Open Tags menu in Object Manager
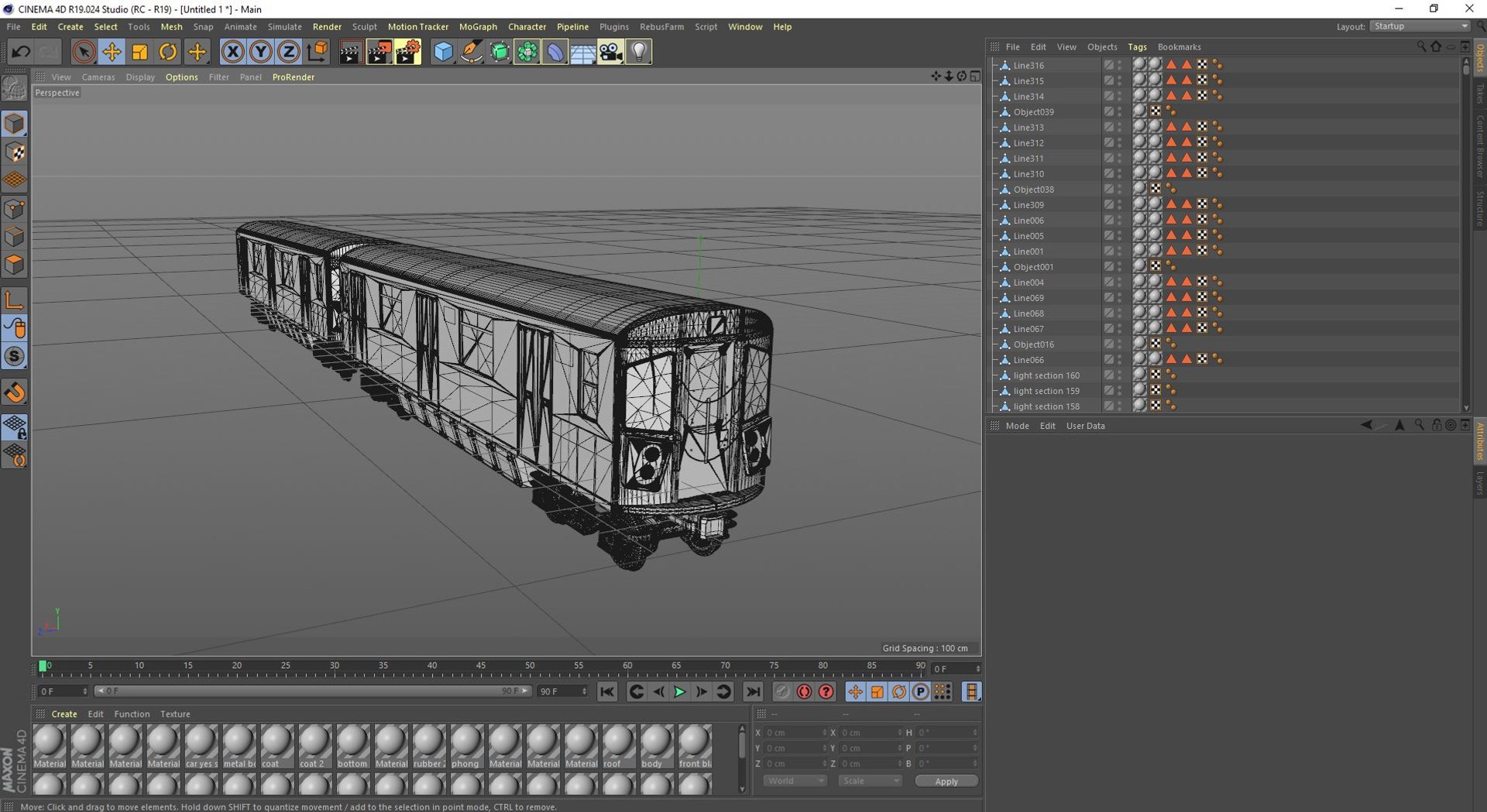Image resolution: width=1487 pixels, height=812 pixels. [1137, 46]
